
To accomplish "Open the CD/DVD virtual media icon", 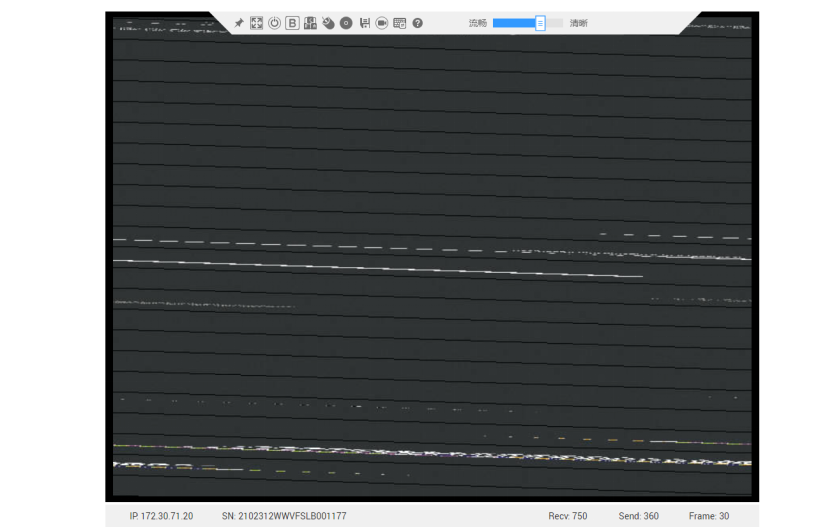I will click(346, 23).
